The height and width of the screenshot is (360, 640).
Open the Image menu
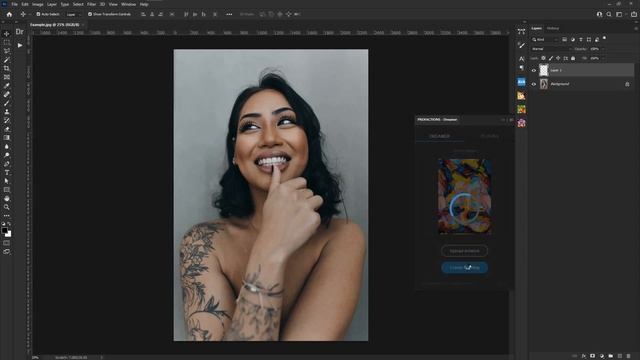[38, 4]
